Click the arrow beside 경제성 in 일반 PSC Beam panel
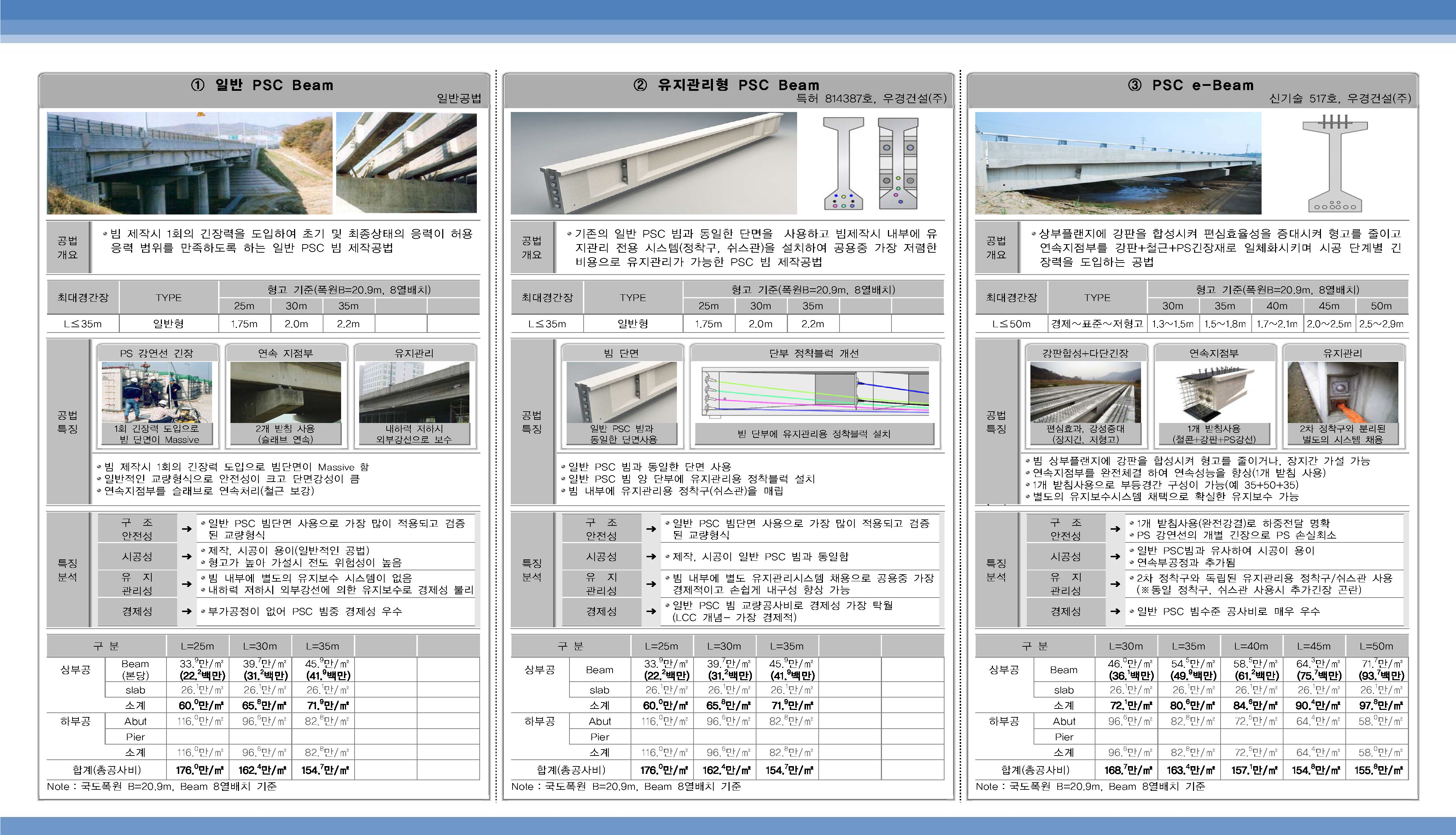Screen dimensions: 1456x835 coord(186,611)
